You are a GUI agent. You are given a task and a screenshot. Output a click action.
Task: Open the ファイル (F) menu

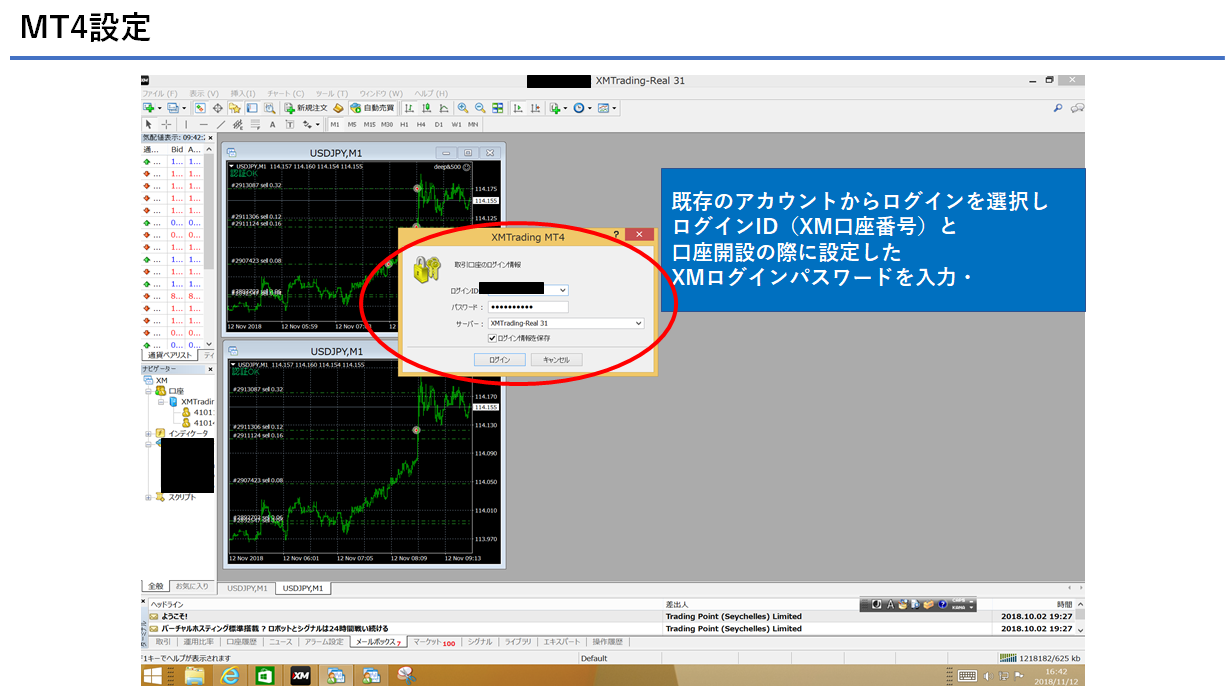click(x=160, y=93)
